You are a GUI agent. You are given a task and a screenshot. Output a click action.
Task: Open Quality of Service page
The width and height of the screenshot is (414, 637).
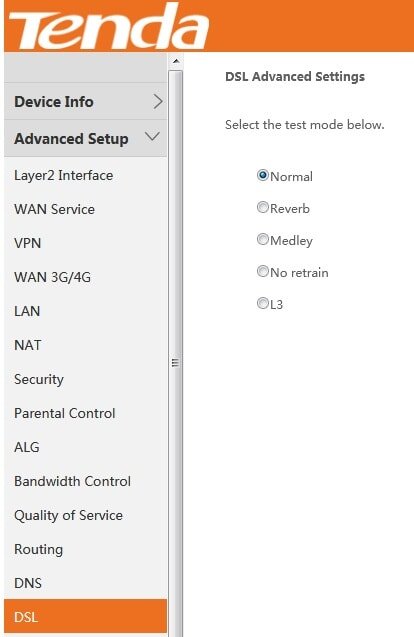click(68, 516)
